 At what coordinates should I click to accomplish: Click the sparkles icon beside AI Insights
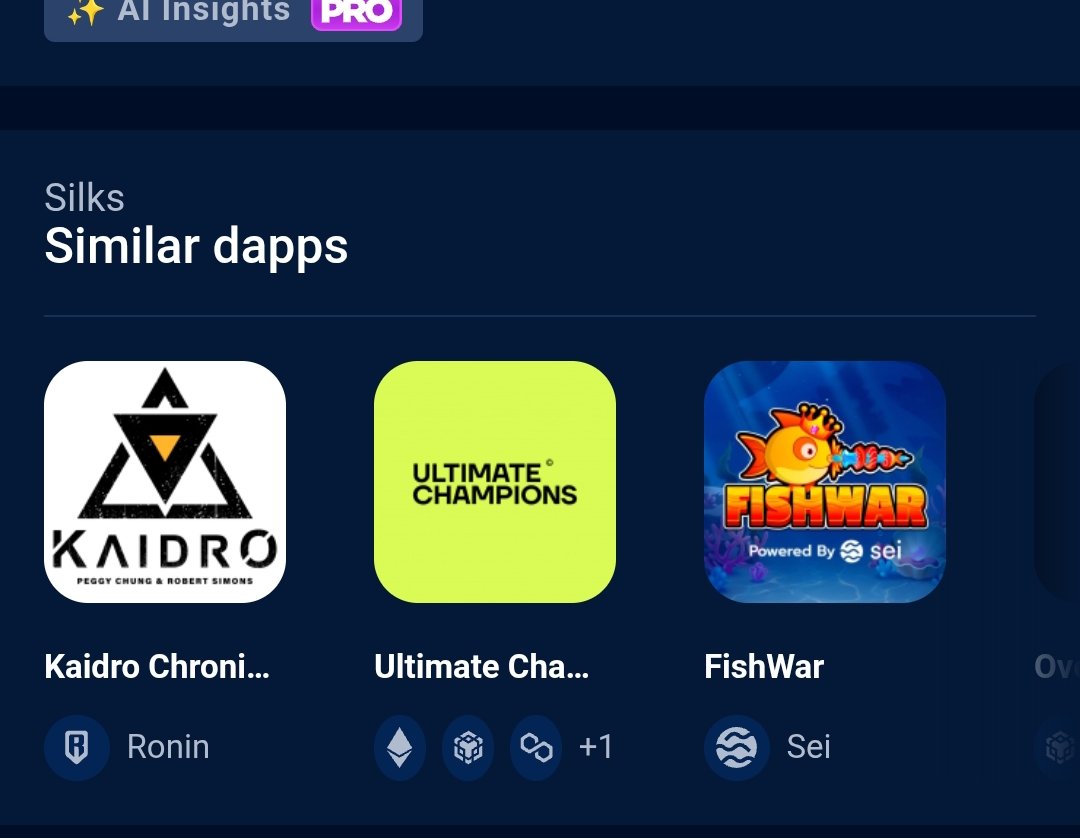pyautogui.click(x=85, y=14)
